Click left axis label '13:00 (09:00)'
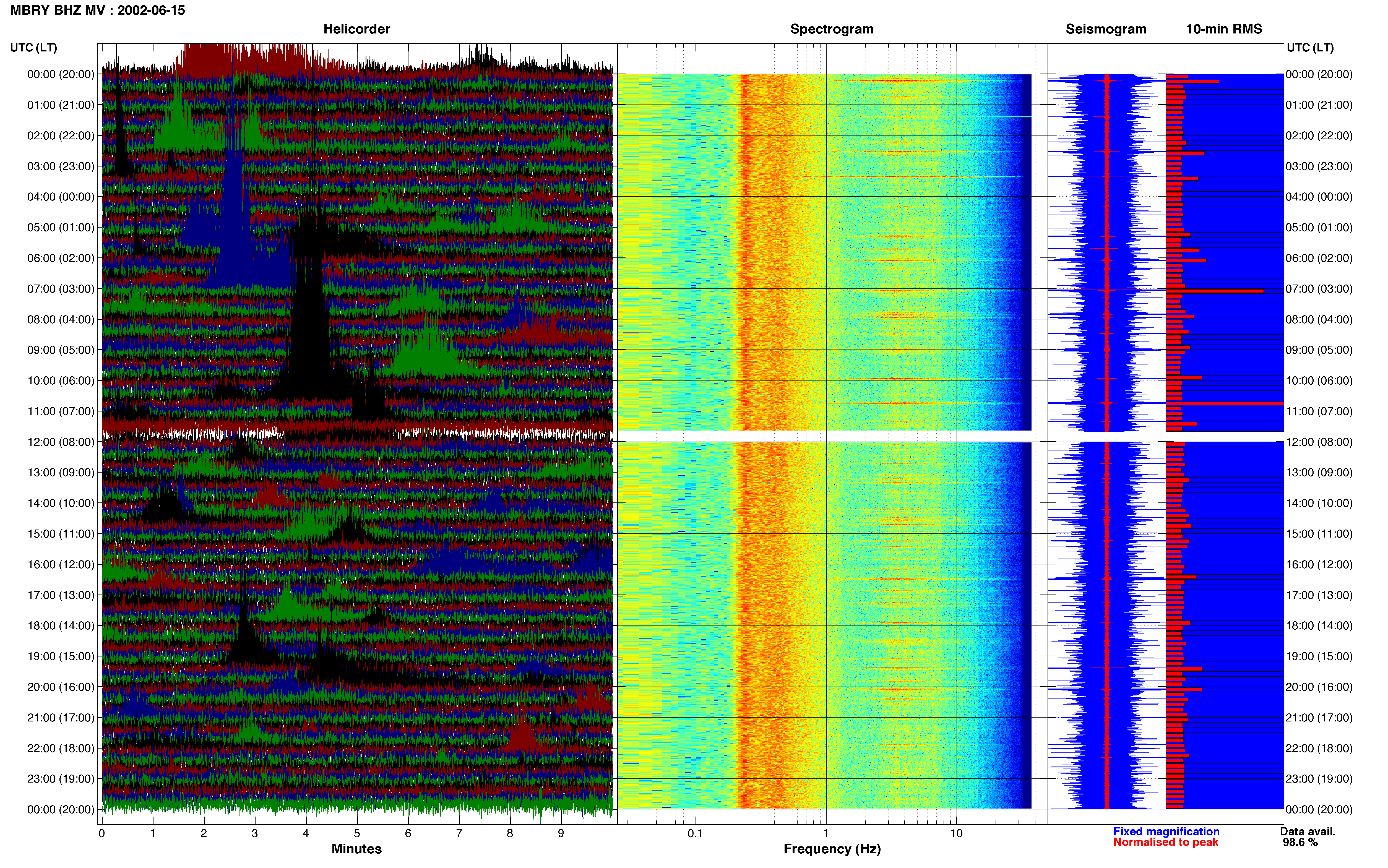1388x868 pixels. 61,473
